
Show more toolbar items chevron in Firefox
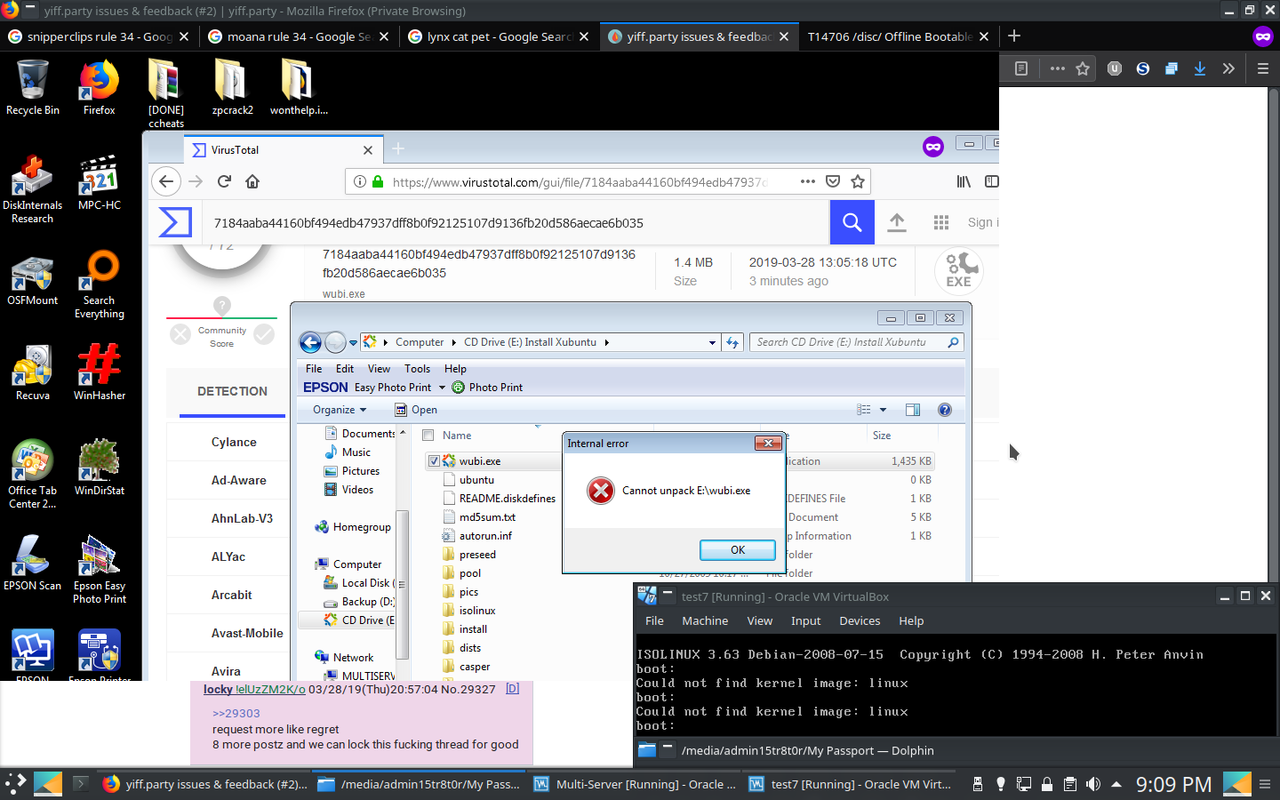pyautogui.click(x=1229, y=68)
